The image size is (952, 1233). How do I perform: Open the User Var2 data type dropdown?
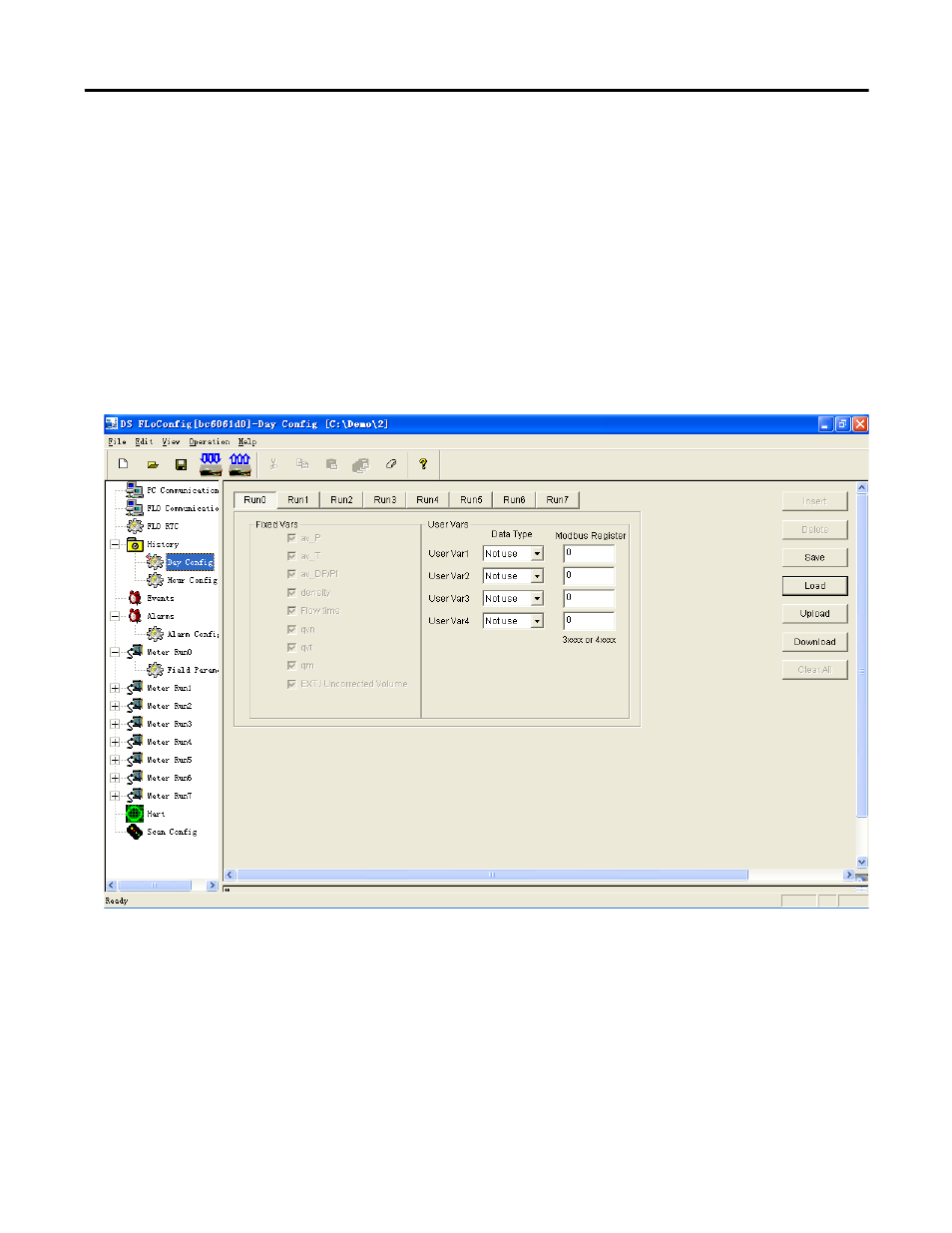click(x=537, y=576)
